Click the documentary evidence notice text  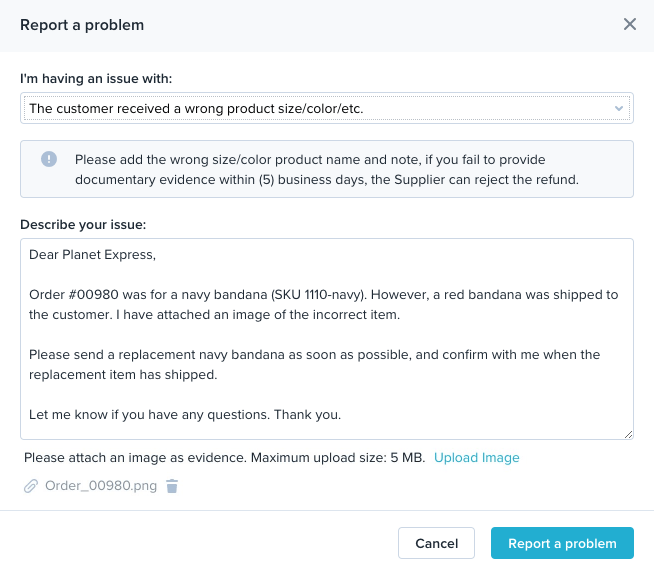click(x=326, y=170)
